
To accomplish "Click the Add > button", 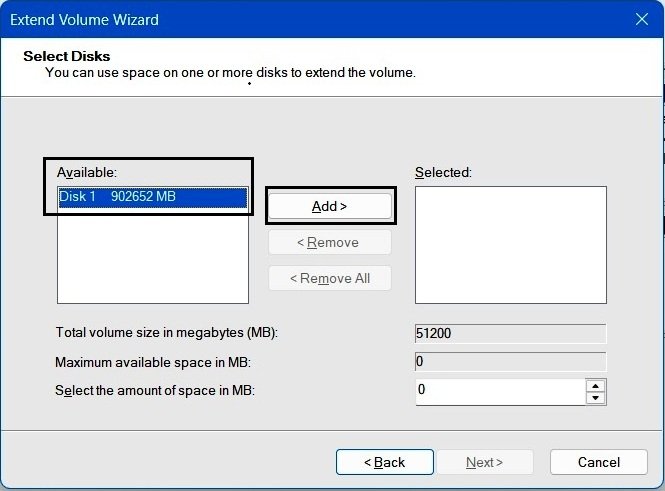I will [x=330, y=206].
